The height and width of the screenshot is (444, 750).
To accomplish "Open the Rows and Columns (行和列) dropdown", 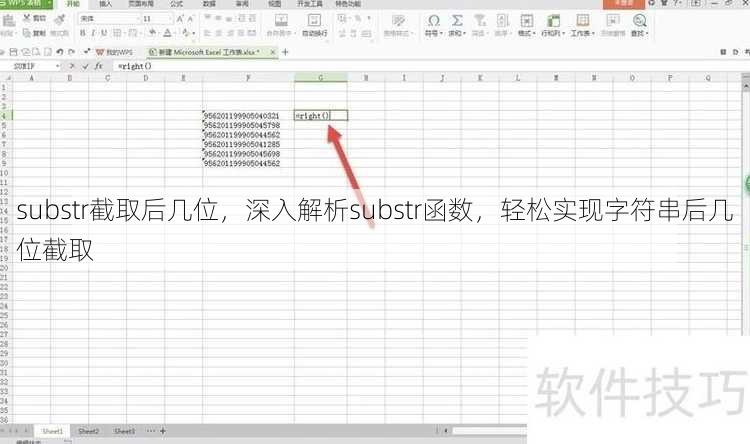I will (553, 25).
